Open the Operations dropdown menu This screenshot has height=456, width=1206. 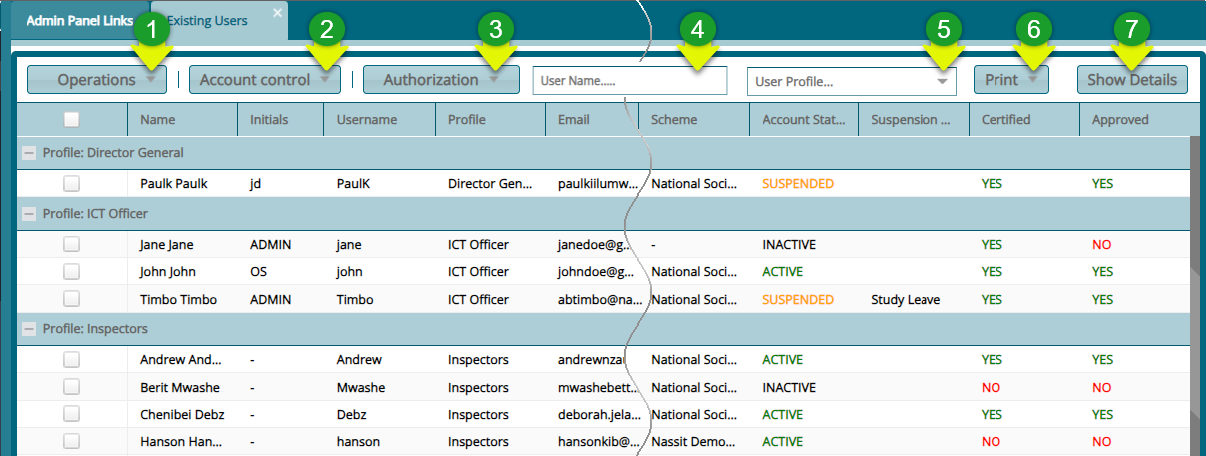[x=96, y=80]
